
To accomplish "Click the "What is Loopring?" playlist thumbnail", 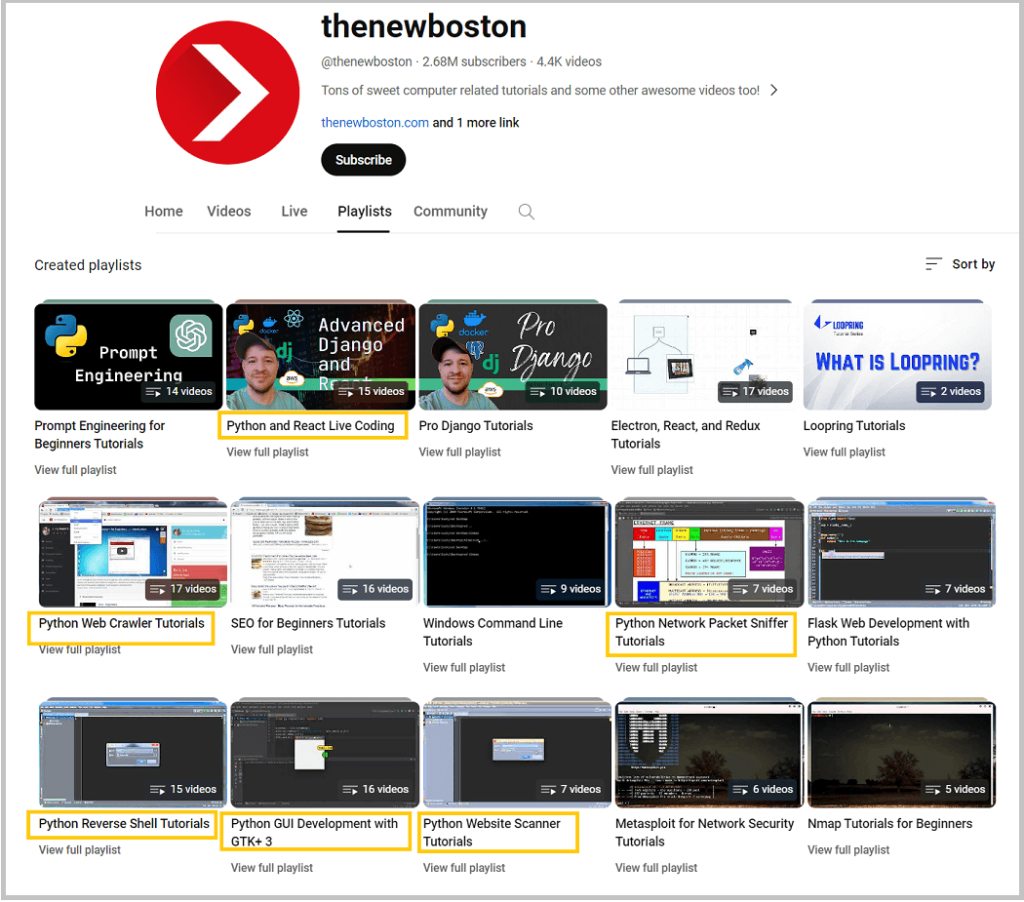I will pyautogui.click(x=897, y=354).
